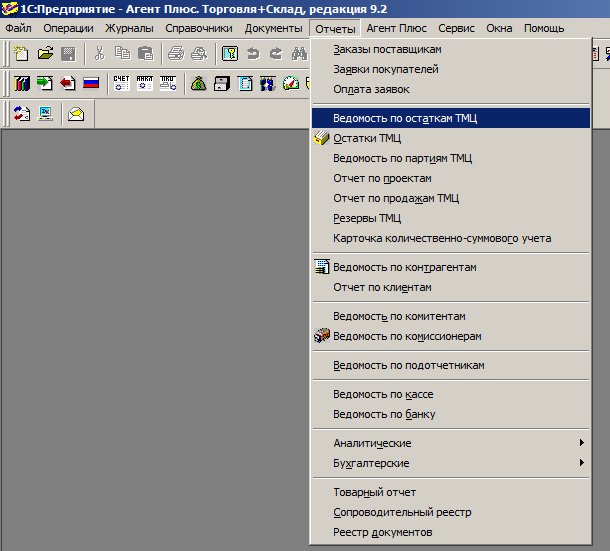Viewport: 610px width, 551px height.
Task: Click the Redo arrow icon
Action: tap(276, 53)
